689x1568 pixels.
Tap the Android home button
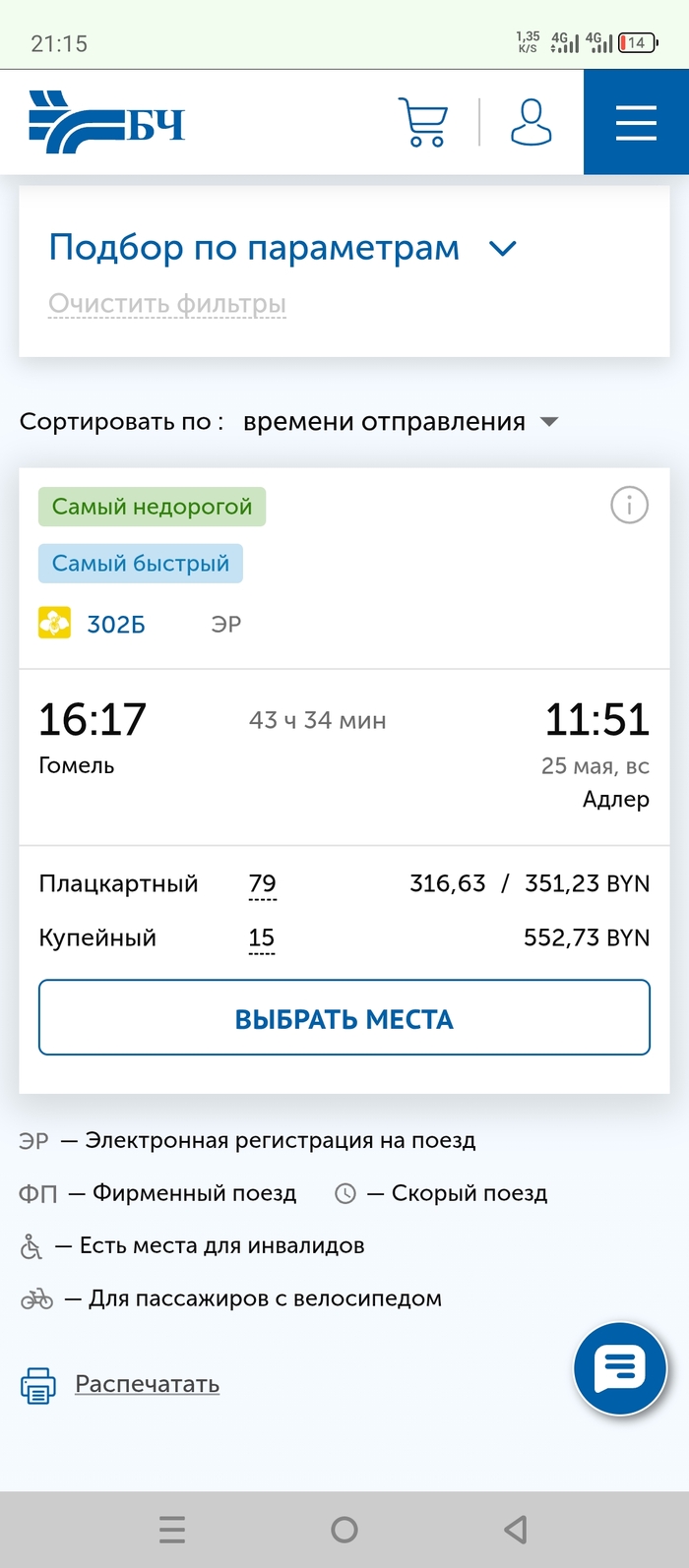[x=344, y=1530]
